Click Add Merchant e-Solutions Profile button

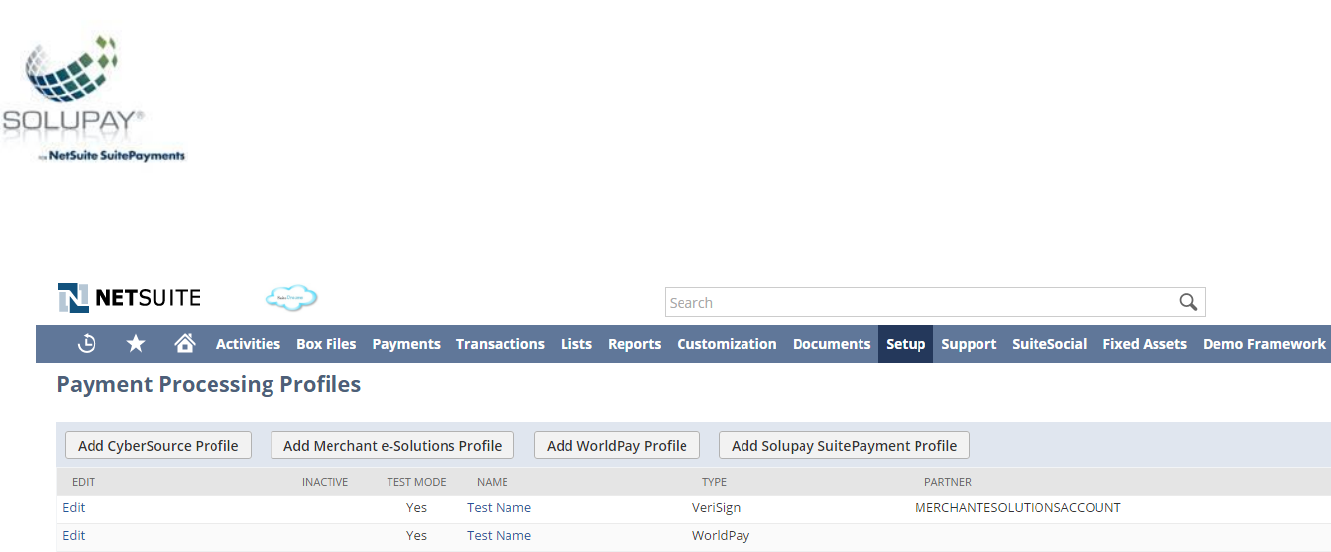tap(392, 446)
